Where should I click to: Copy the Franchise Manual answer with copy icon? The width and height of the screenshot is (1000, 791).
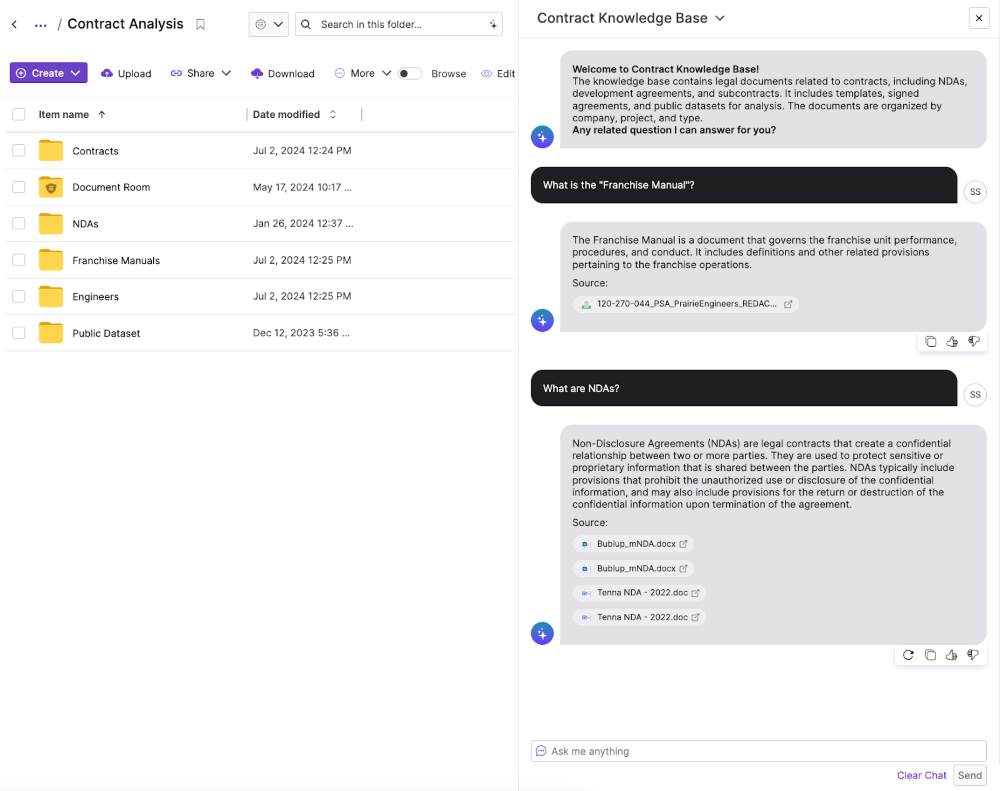pos(930,342)
